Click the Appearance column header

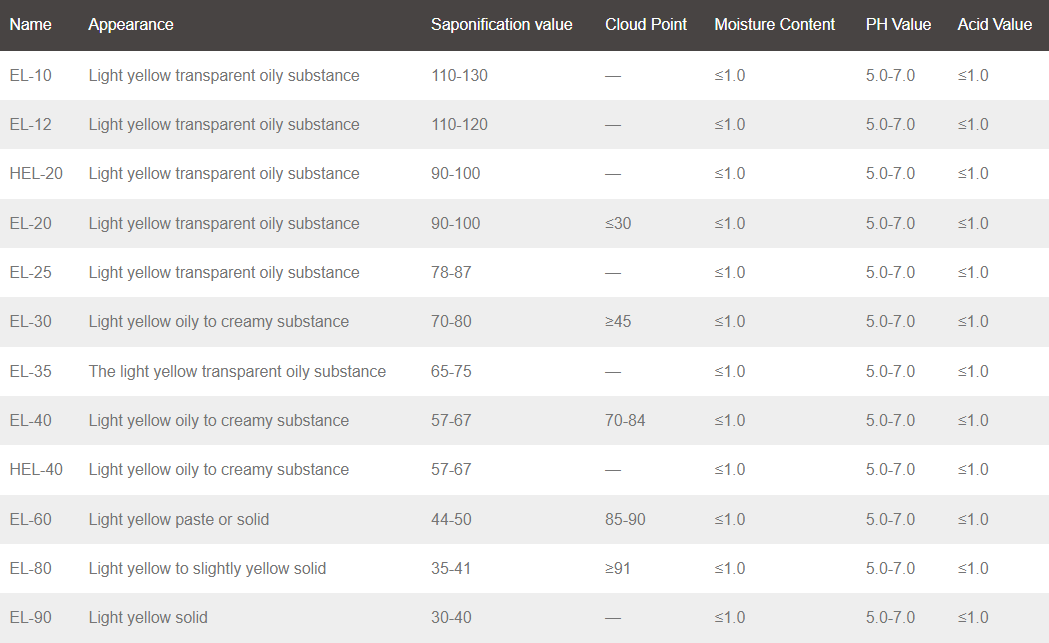(x=131, y=25)
